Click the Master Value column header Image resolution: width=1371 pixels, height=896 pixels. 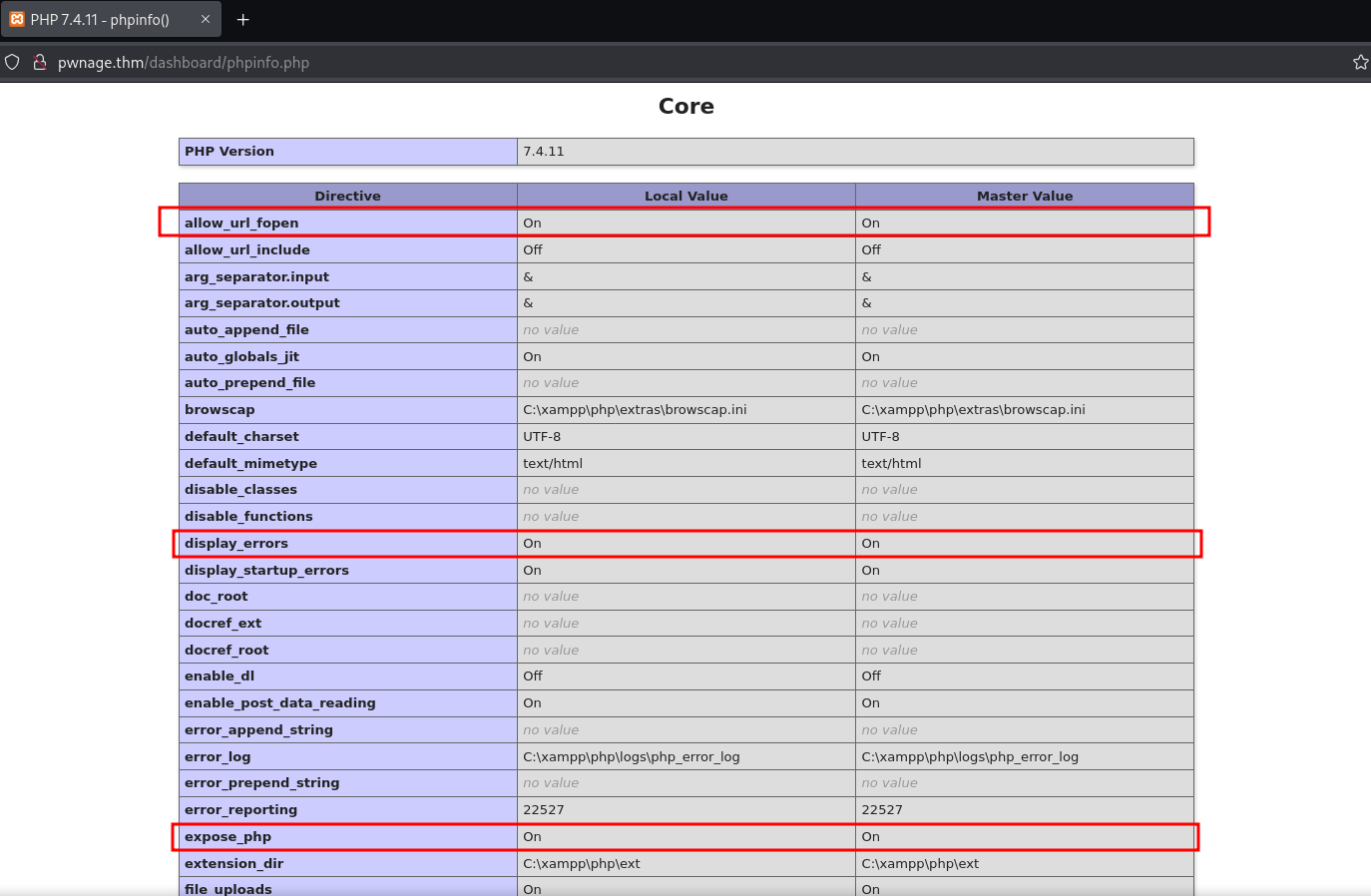coord(1024,196)
